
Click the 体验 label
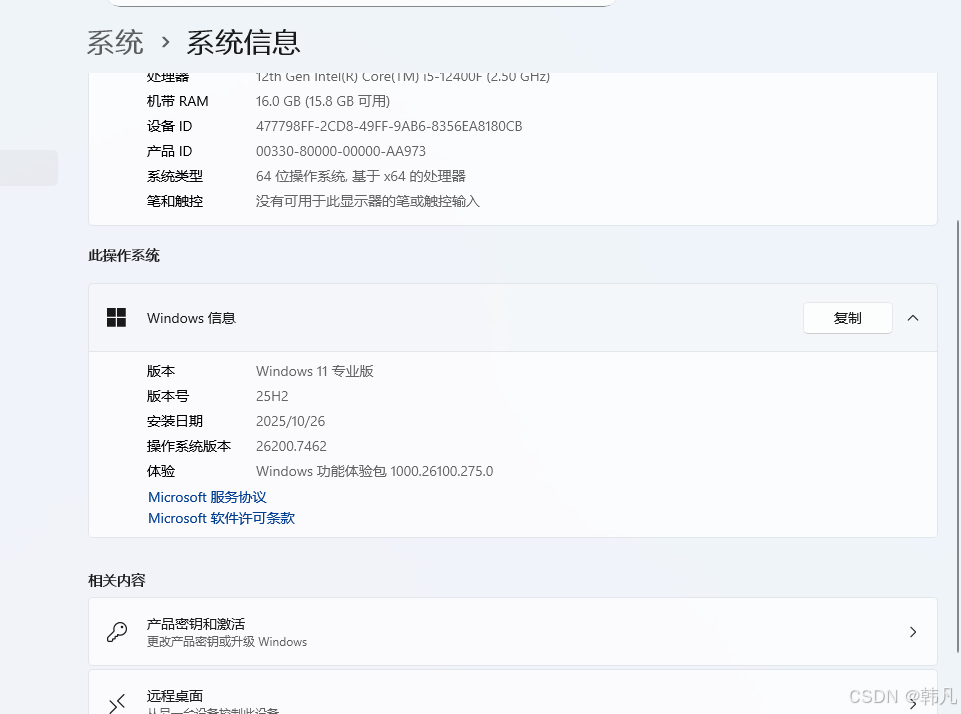161,471
